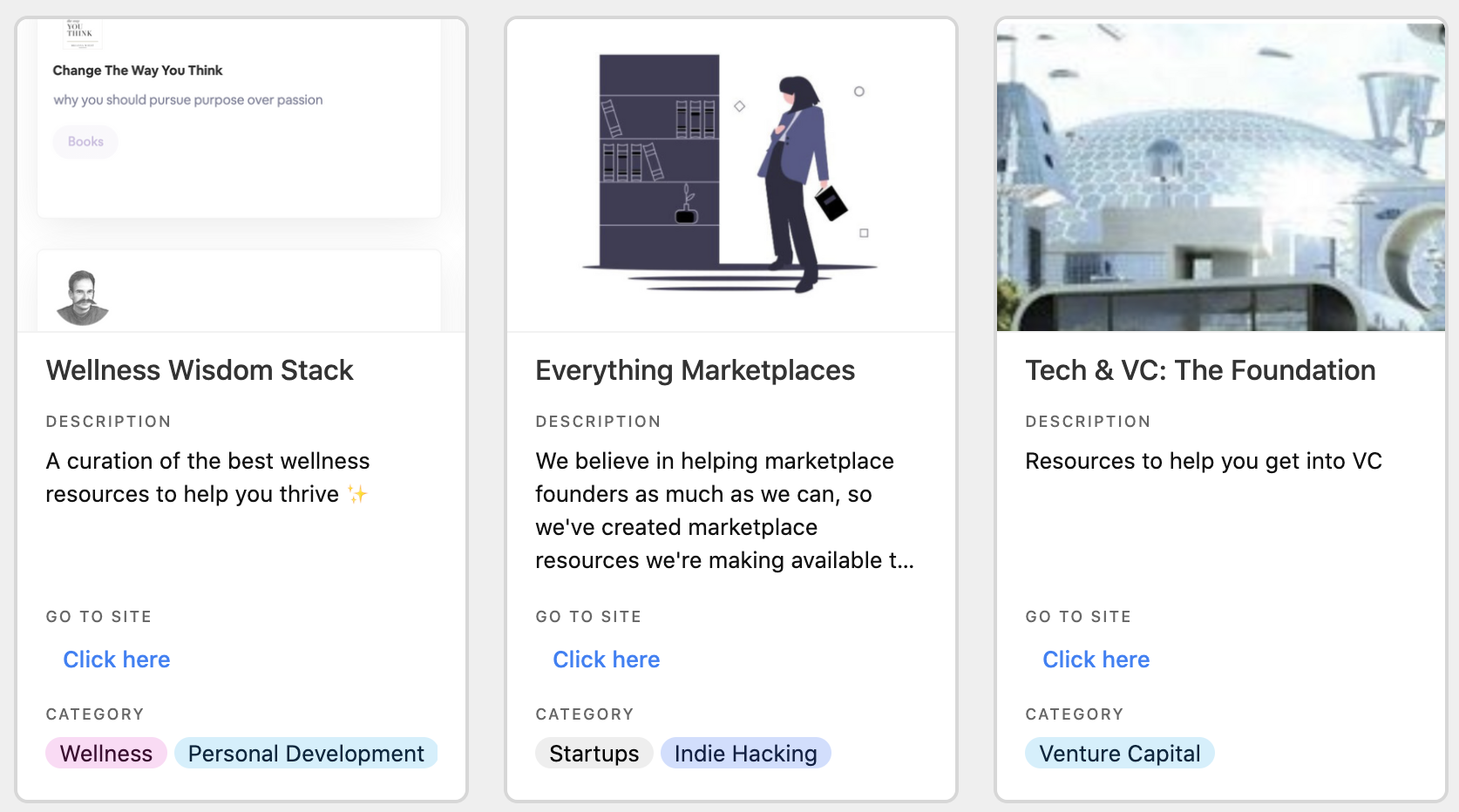Click the Resources to help VC description
The width and height of the screenshot is (1459, 812).
pyautogui.click(x=1204, y=461)
